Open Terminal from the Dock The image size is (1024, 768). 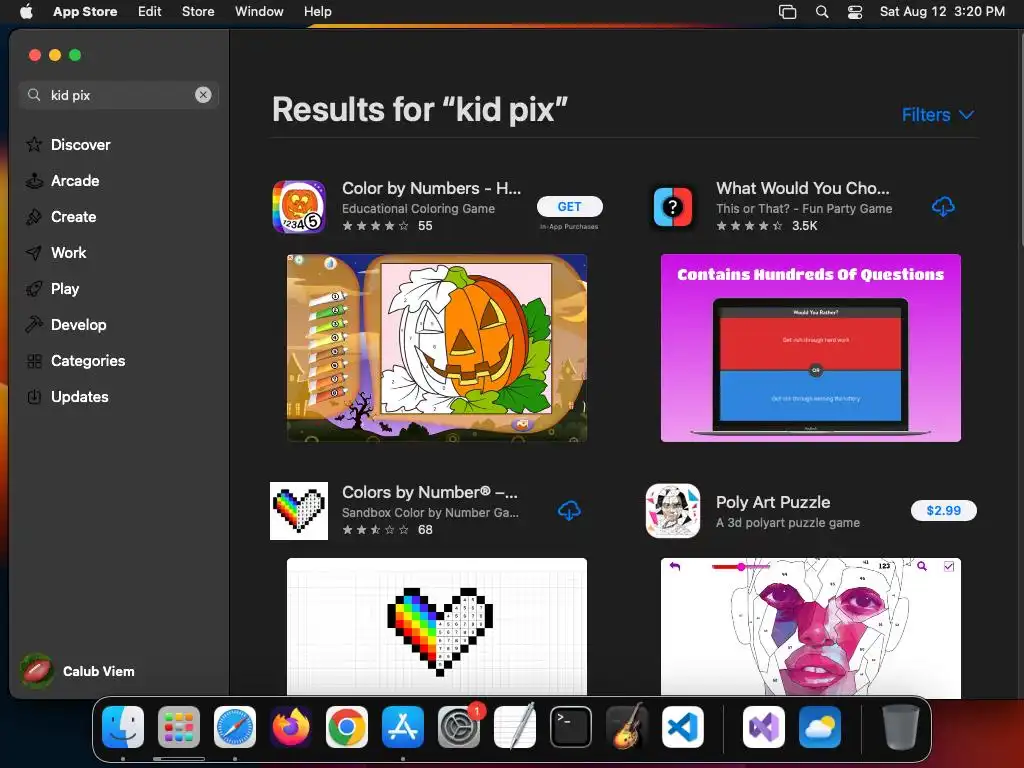[571, 727]
